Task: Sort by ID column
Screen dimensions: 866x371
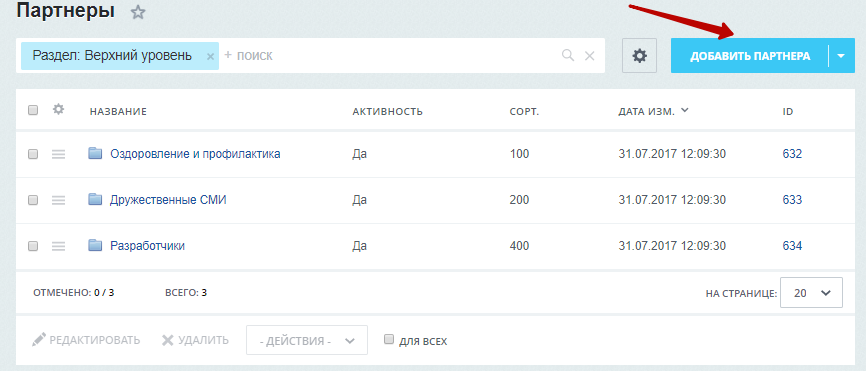Action: 788,112
